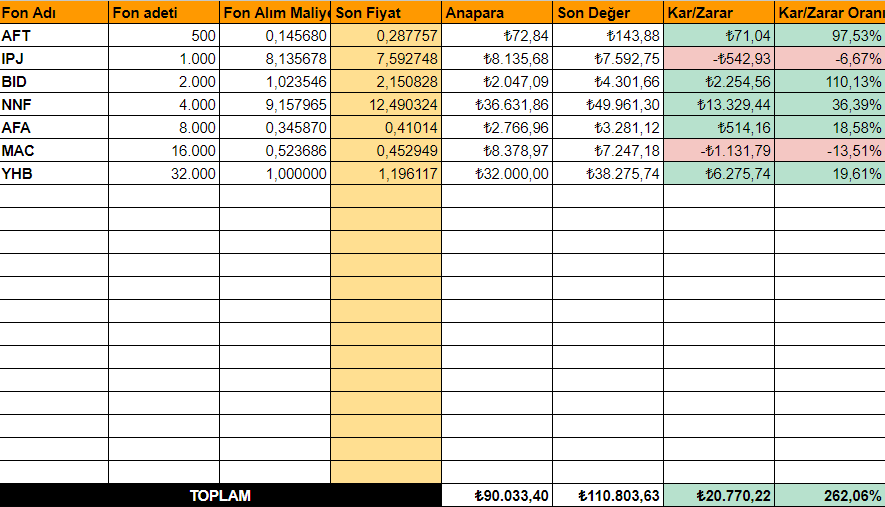Select the Son Fiyat header cell
885x507 pixels.
click(386, 12)
